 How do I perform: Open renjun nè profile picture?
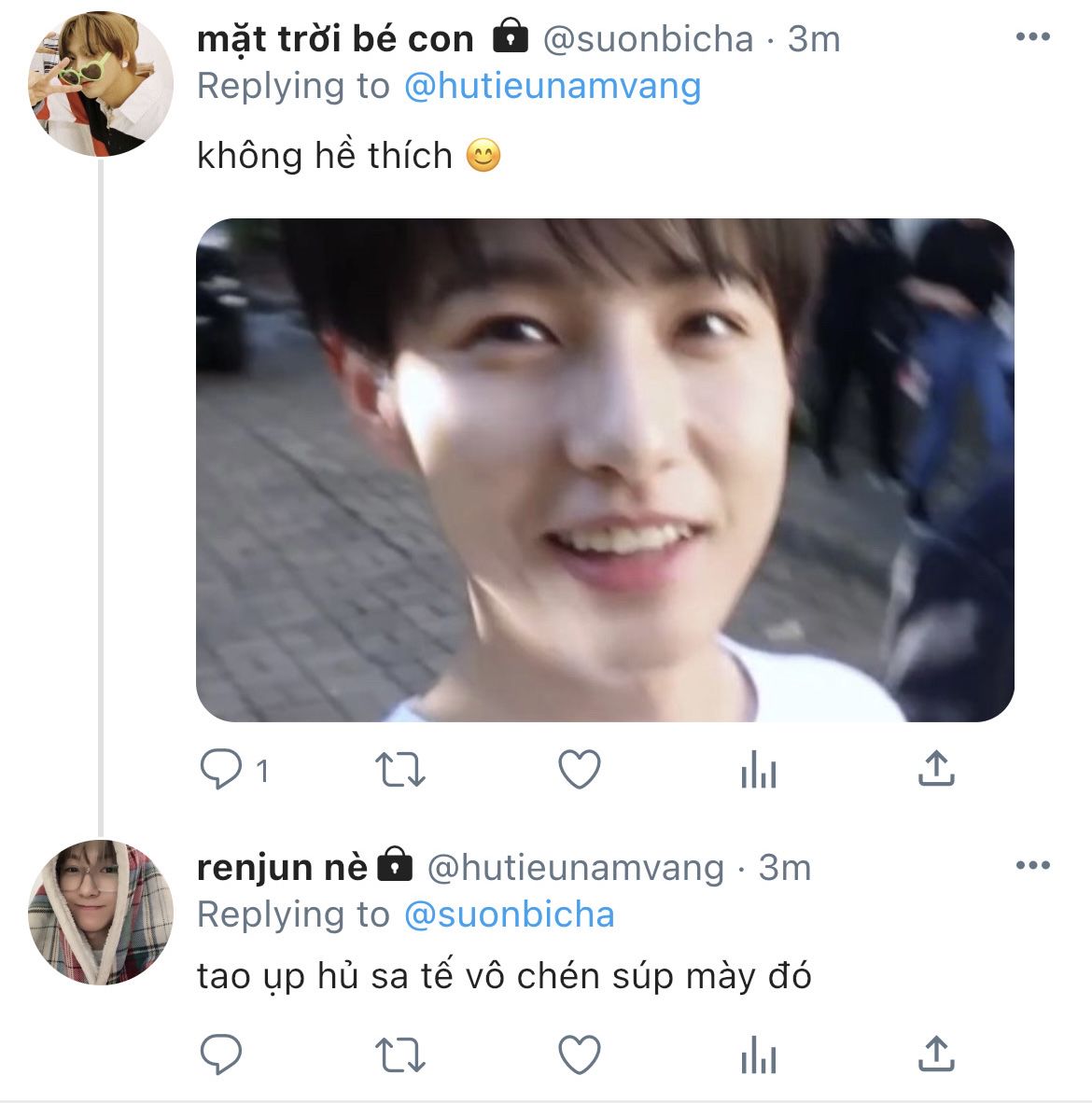point(101,913)
